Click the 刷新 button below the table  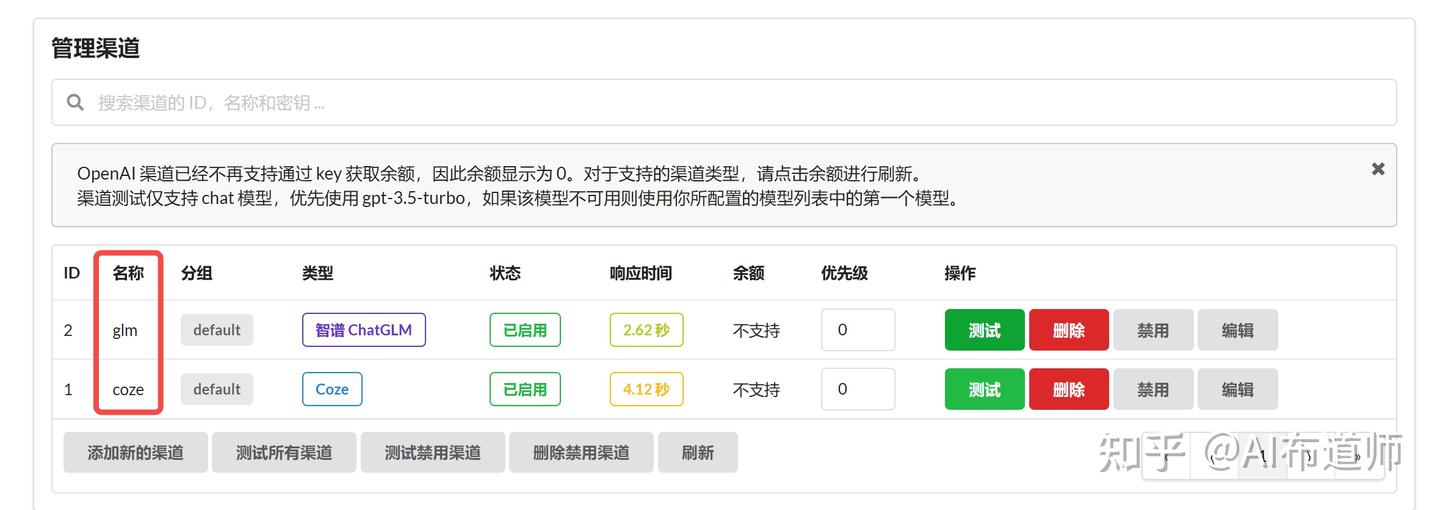(698, 452)
